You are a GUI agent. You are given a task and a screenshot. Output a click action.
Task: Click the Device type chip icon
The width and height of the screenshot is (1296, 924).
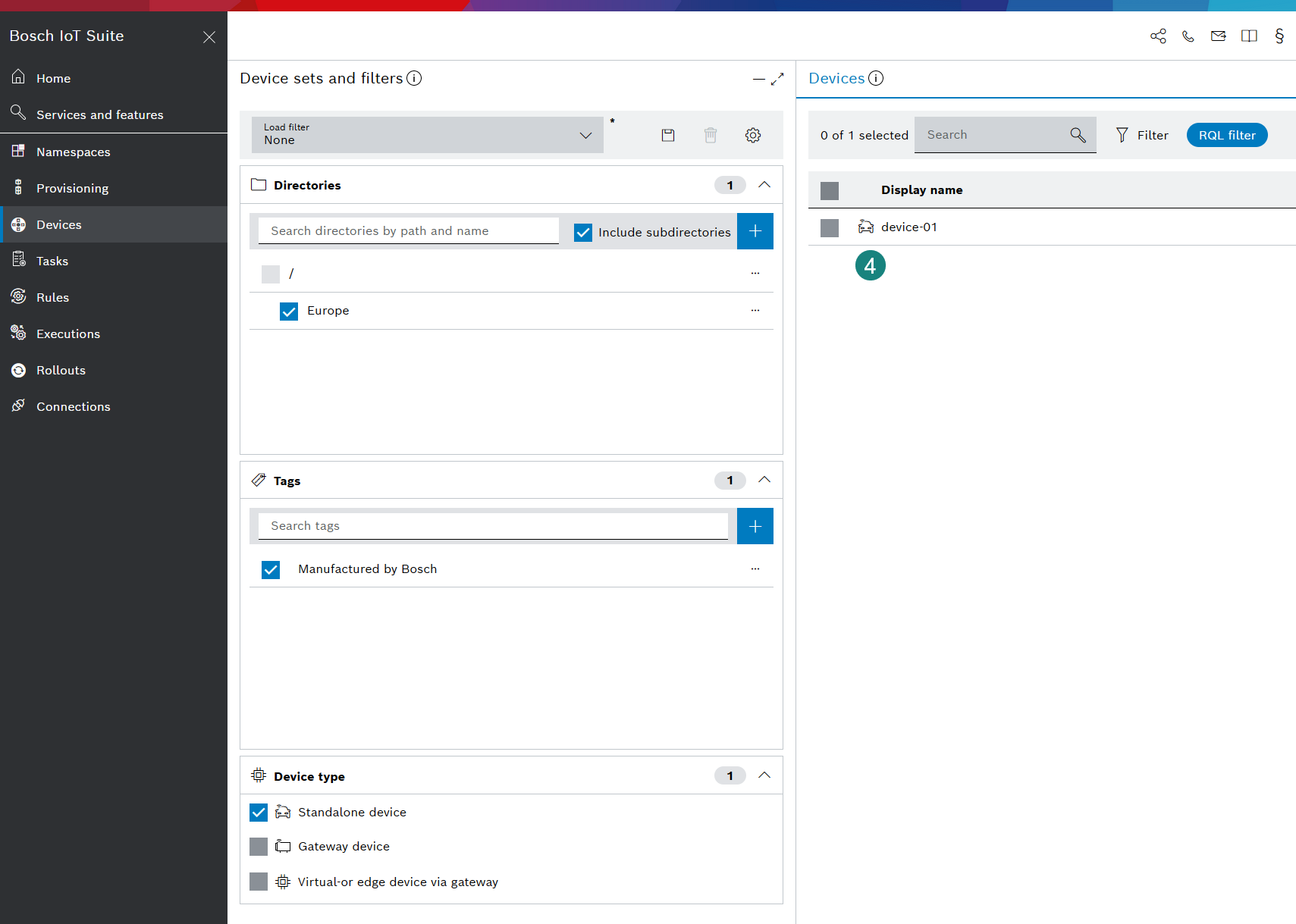tap(259, 775)
